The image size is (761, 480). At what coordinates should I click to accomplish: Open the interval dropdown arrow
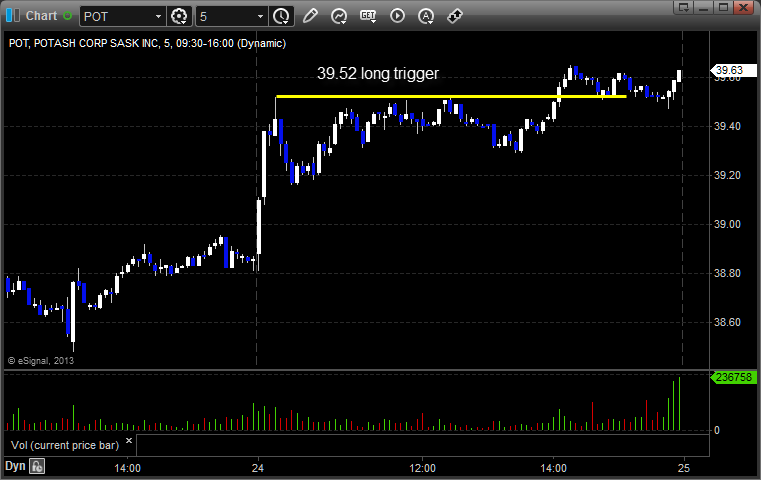pyautogui.click(x=261, y=17)
